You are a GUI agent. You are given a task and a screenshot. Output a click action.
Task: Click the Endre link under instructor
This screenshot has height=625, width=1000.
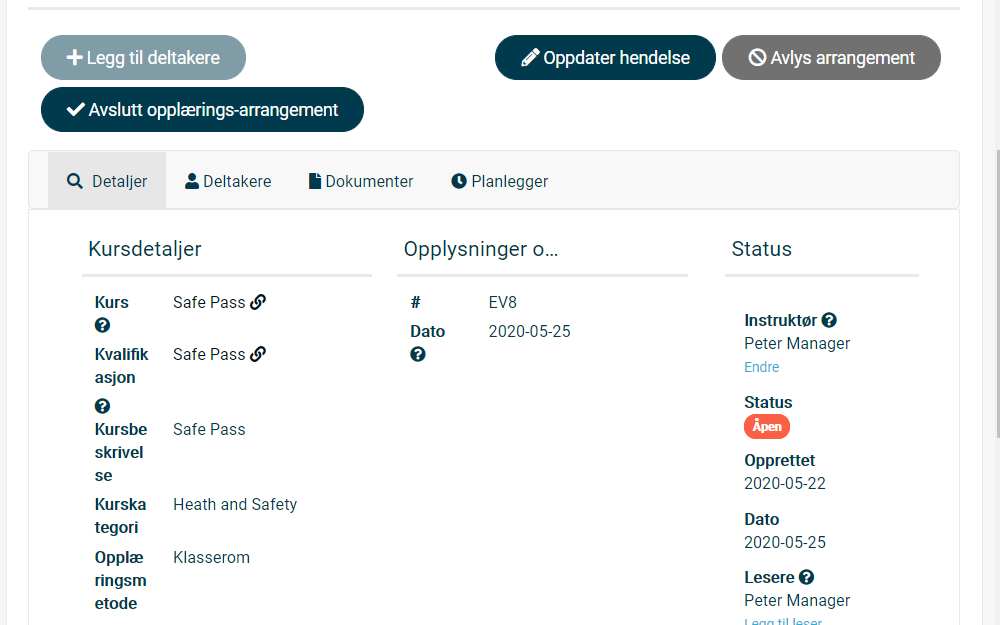pyautogui.click(x=761, y=367)
